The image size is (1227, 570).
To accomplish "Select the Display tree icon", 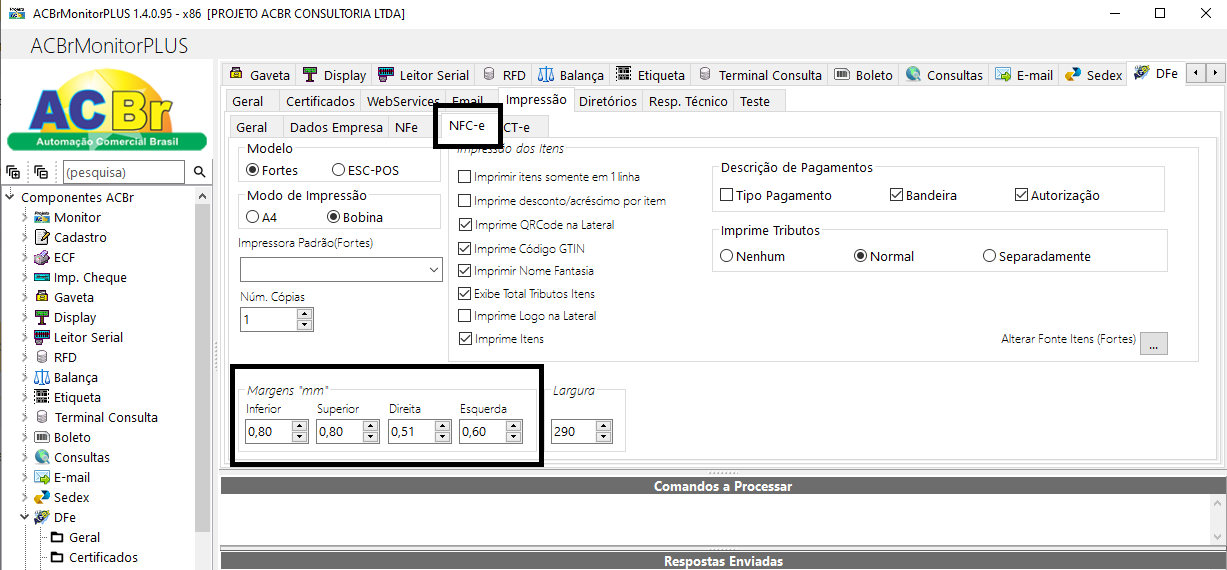I will (42, 317).
